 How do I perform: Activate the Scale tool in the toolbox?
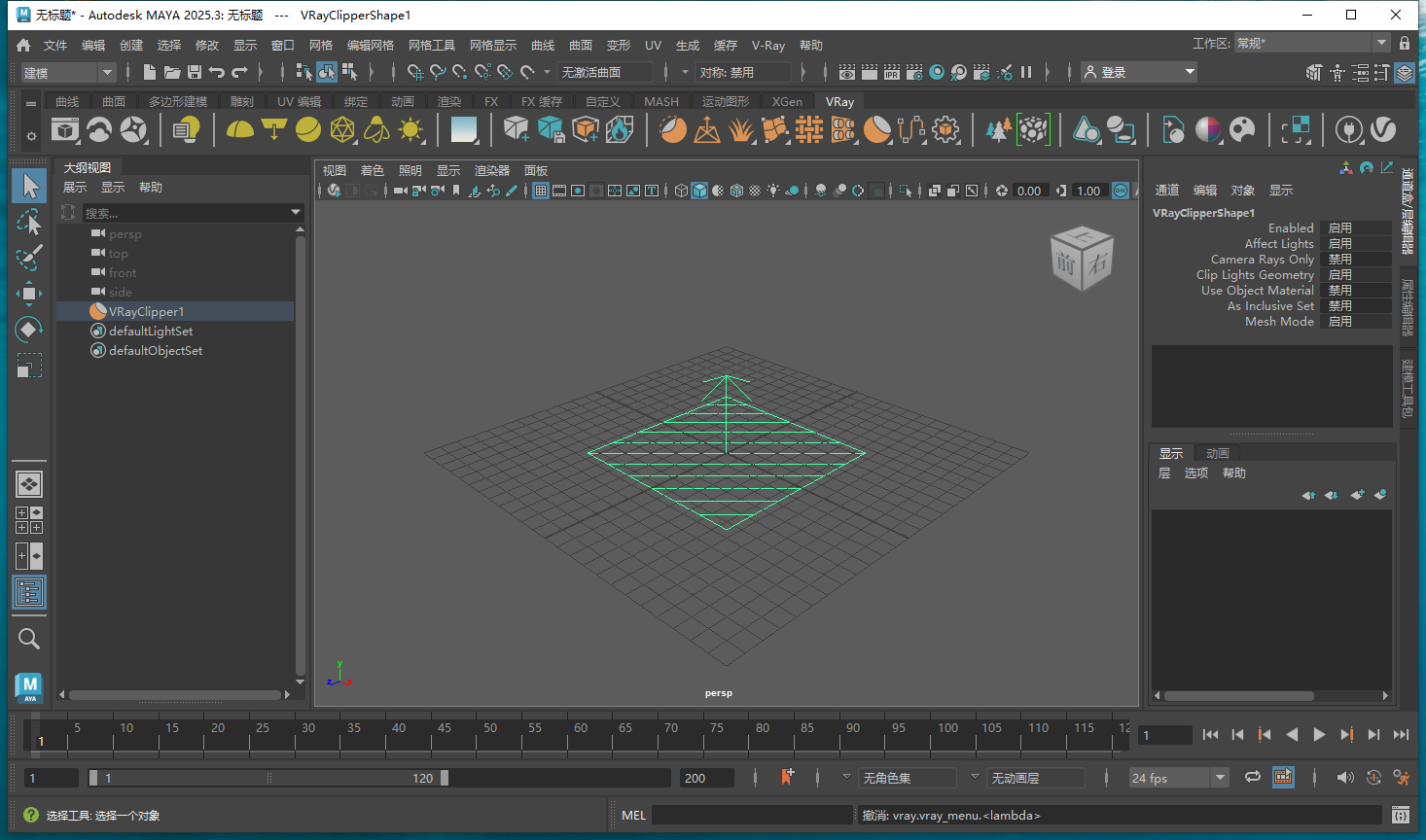[x=28, y=366]
